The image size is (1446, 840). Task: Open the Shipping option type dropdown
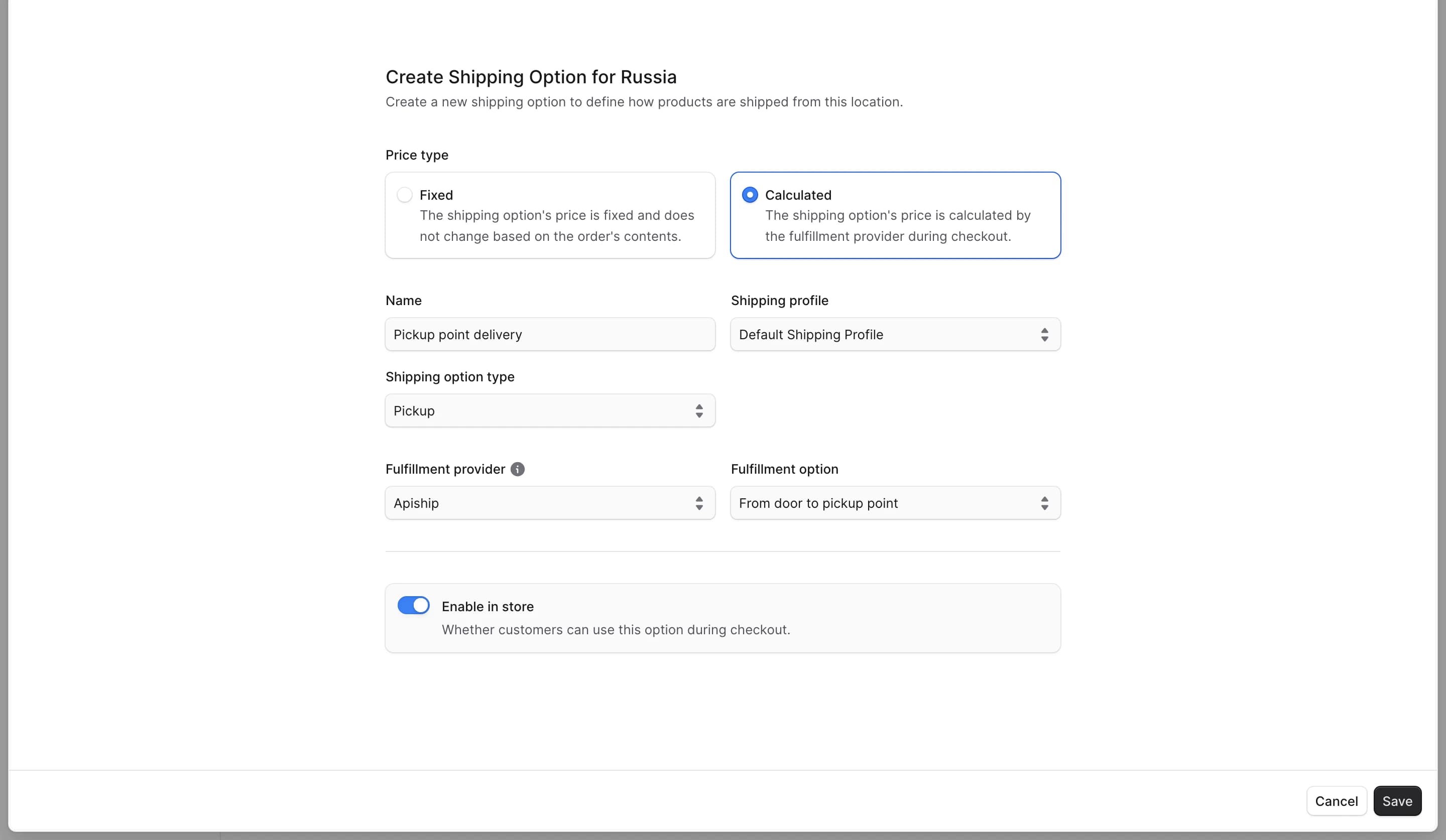[x=550, y=410]
